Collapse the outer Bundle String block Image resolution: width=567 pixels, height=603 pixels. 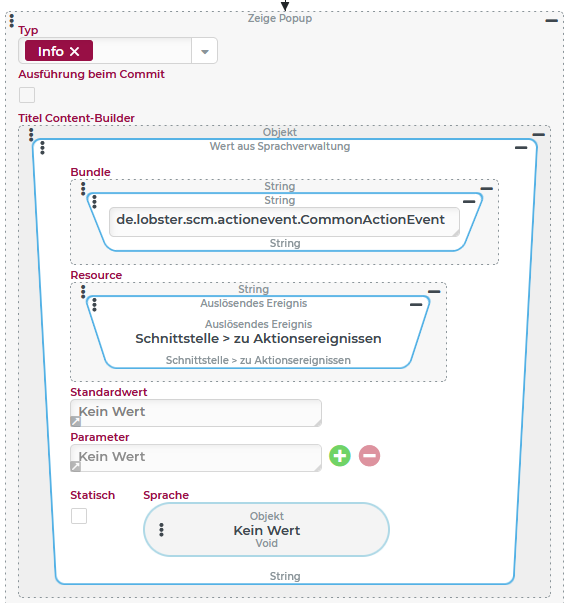click(x=487, y=188)
